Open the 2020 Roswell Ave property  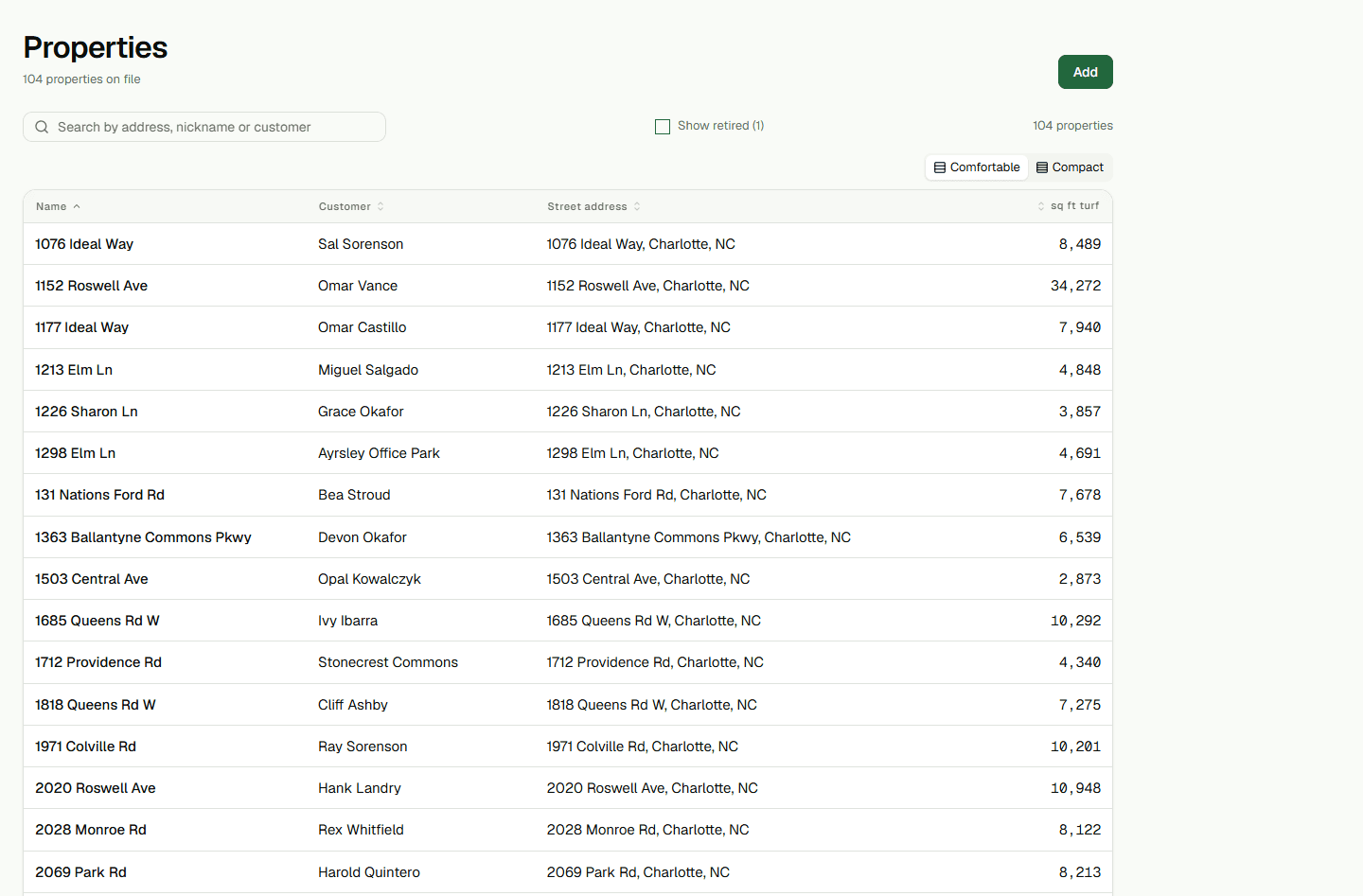[568, 788]
